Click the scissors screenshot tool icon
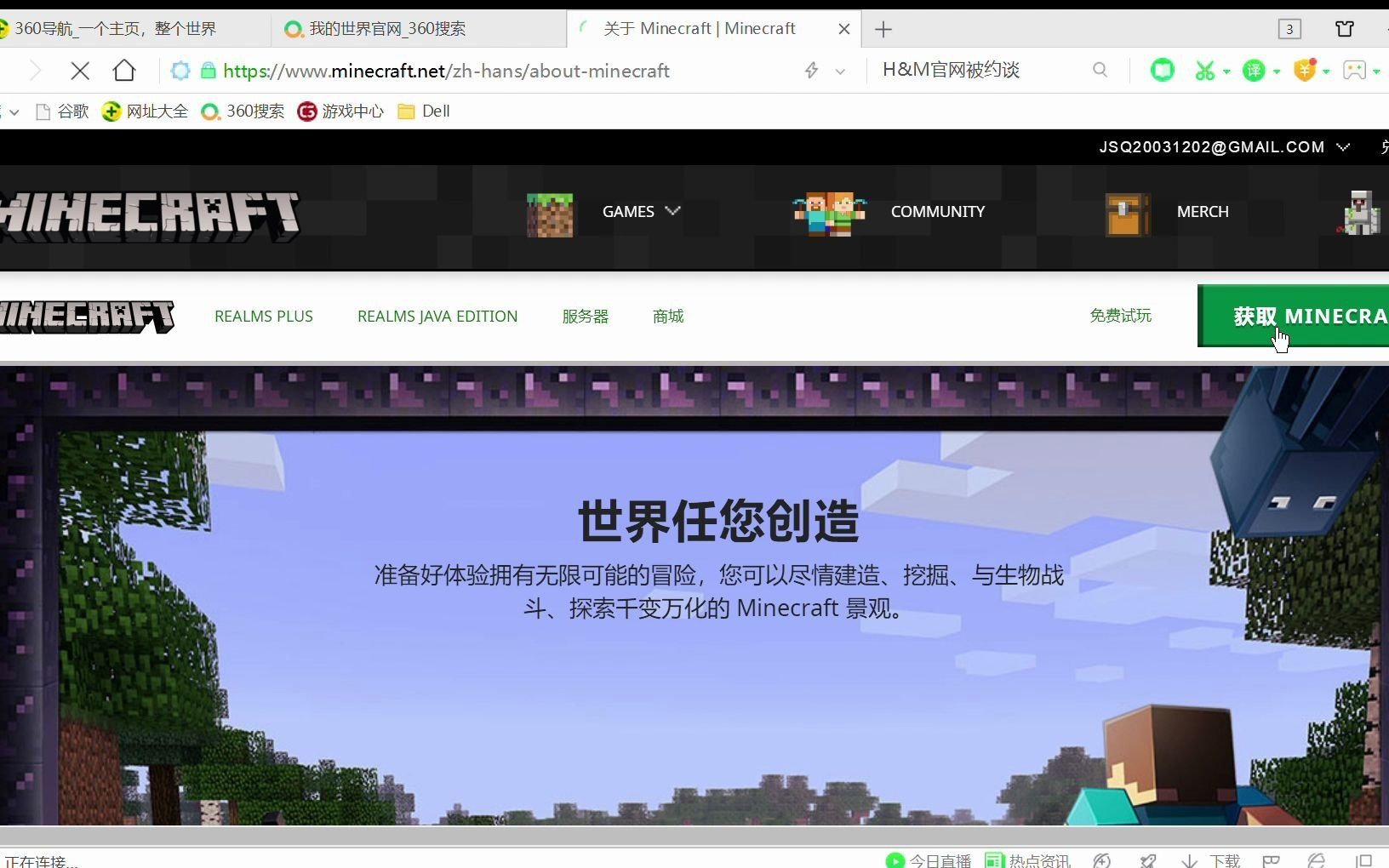This screenshot has height=868, width=1389. point(1204,71)
